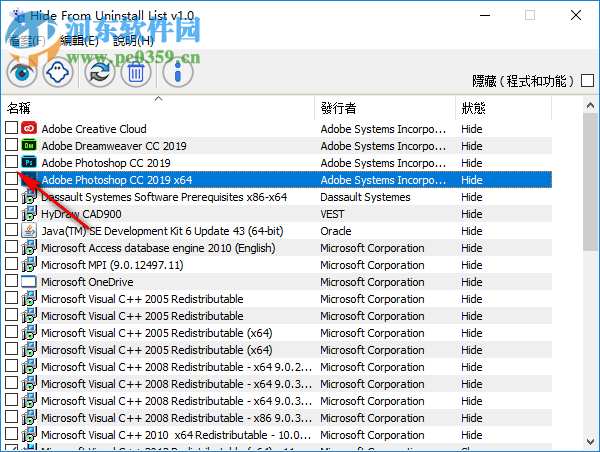
Task: Minimize the Hide From Uninstall List window
Action: 485,15
